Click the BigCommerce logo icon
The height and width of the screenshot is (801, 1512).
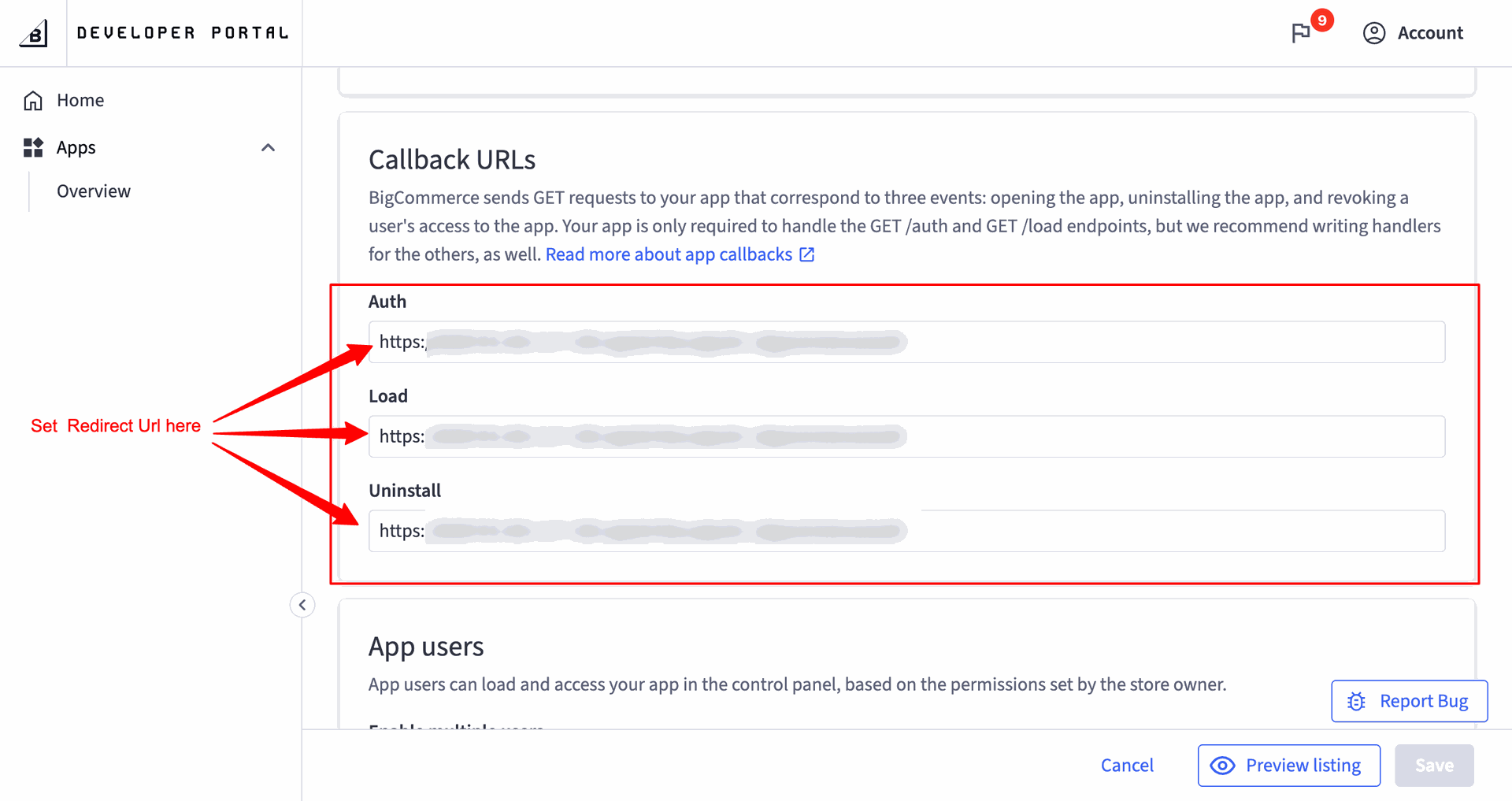coord(34,33)
